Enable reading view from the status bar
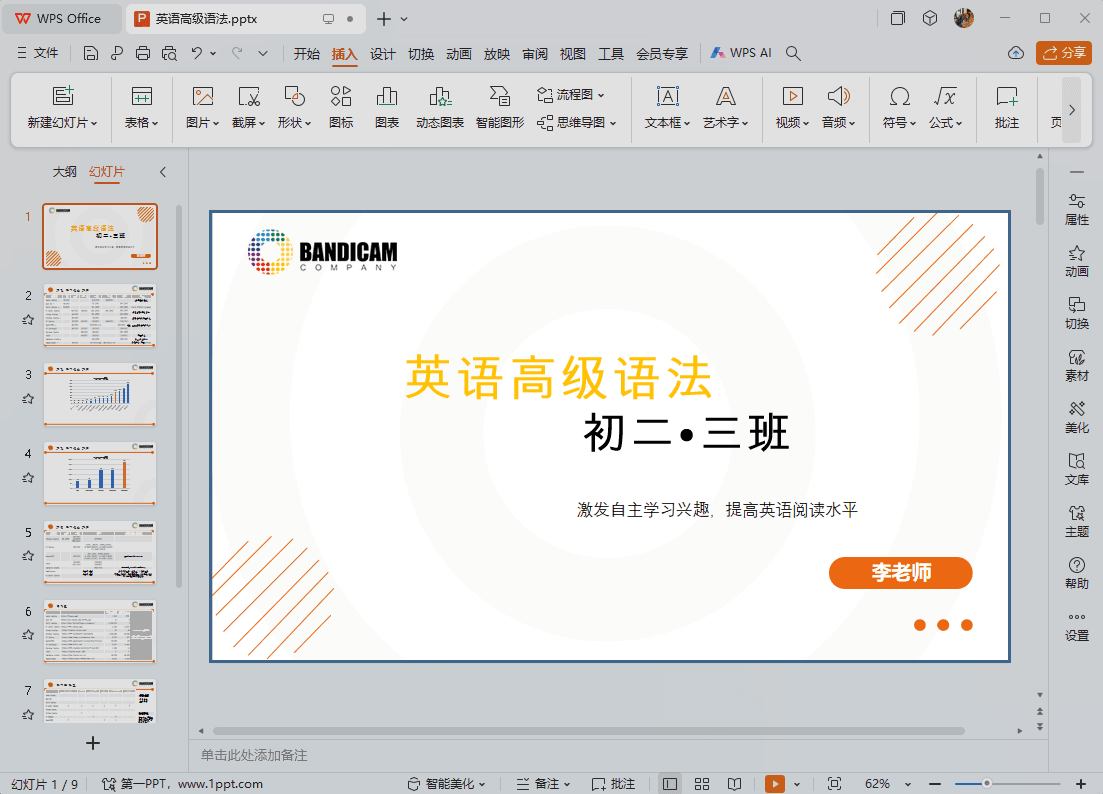This screenshot has height=794, width=1103. point(736,783)
